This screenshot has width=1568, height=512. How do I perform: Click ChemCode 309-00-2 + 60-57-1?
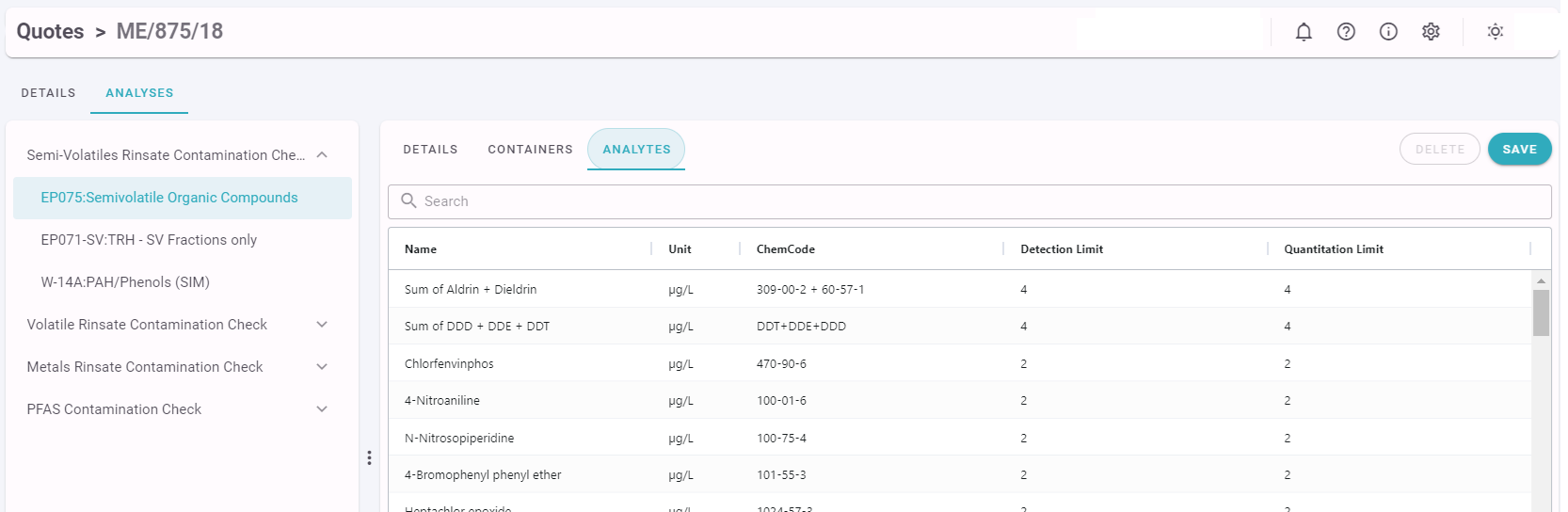coord(809,290)
